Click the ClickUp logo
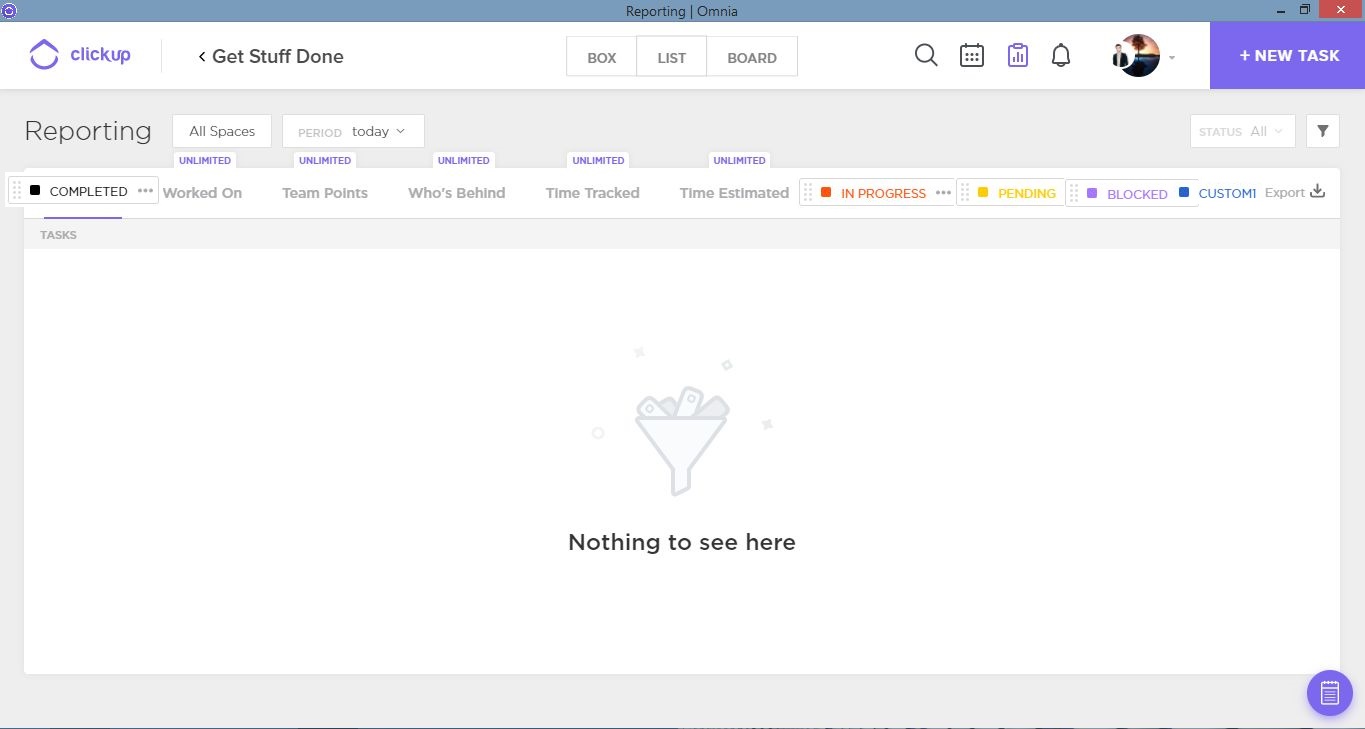 point(80,55)
